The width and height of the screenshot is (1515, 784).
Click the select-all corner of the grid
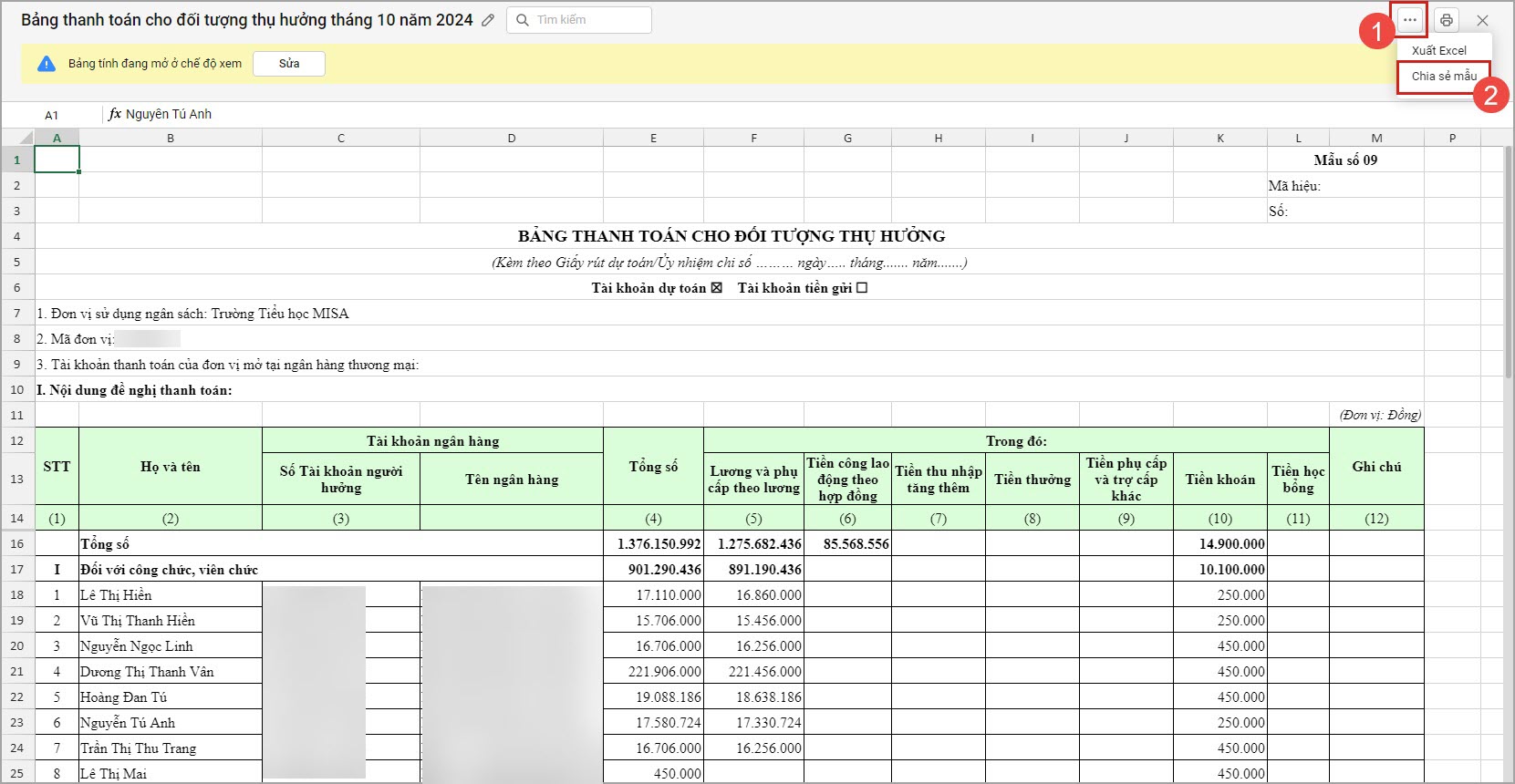[17, 138]
